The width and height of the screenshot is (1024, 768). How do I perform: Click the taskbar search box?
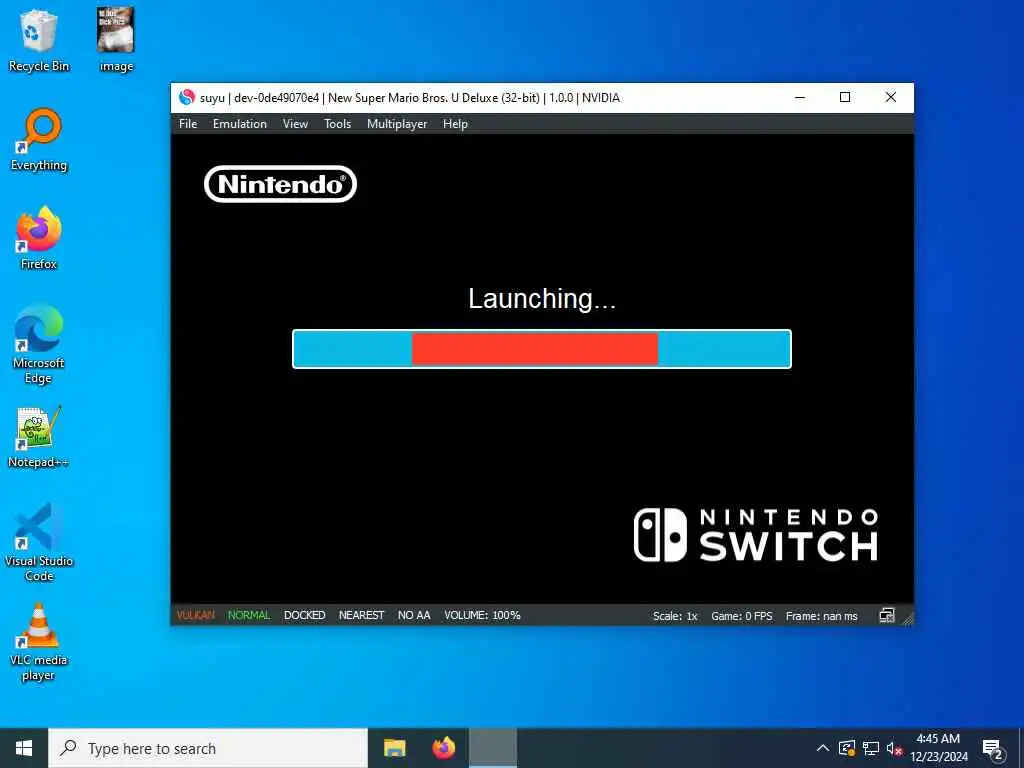[208, 748]
